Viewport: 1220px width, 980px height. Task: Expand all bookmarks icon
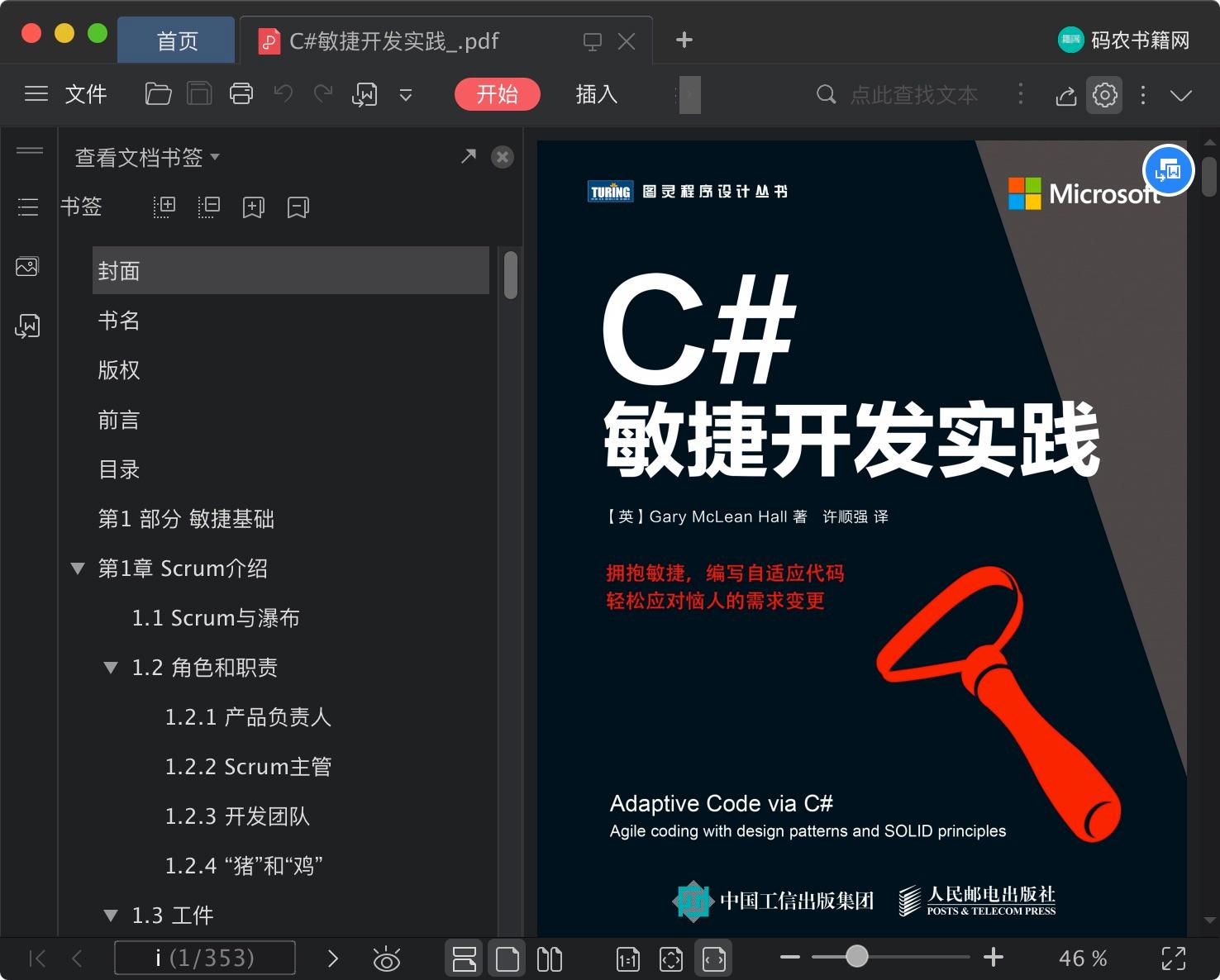tap(164, 207)
